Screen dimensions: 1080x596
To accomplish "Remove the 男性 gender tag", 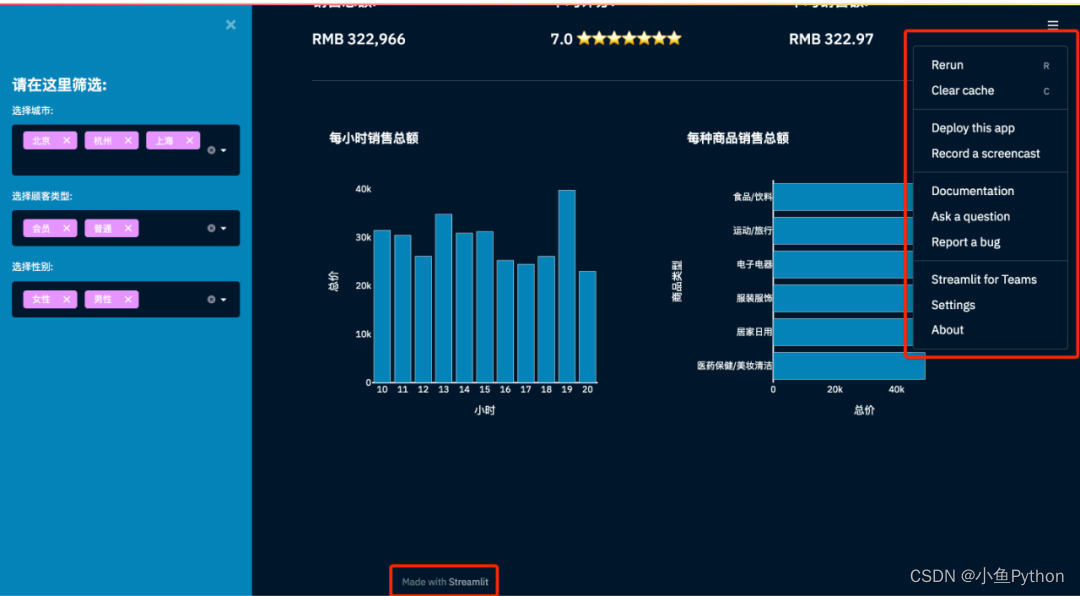I will [128, 299].
